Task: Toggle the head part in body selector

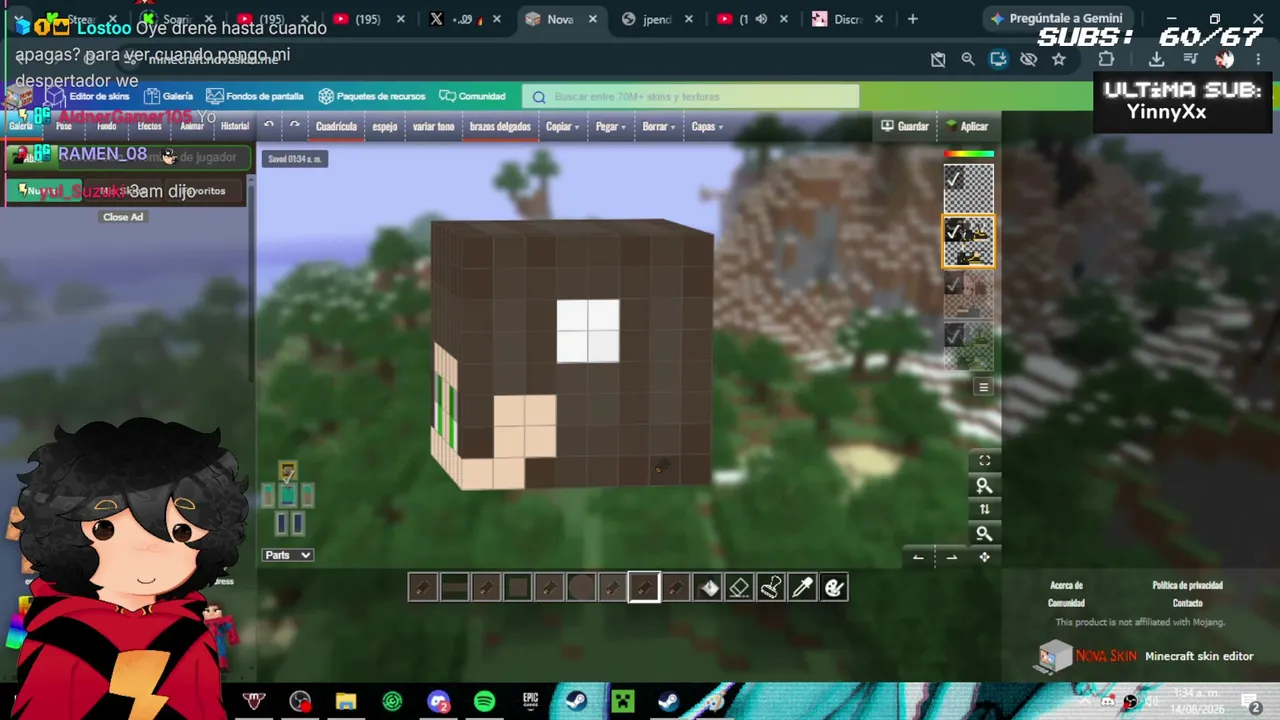Action: click(287, 470)
